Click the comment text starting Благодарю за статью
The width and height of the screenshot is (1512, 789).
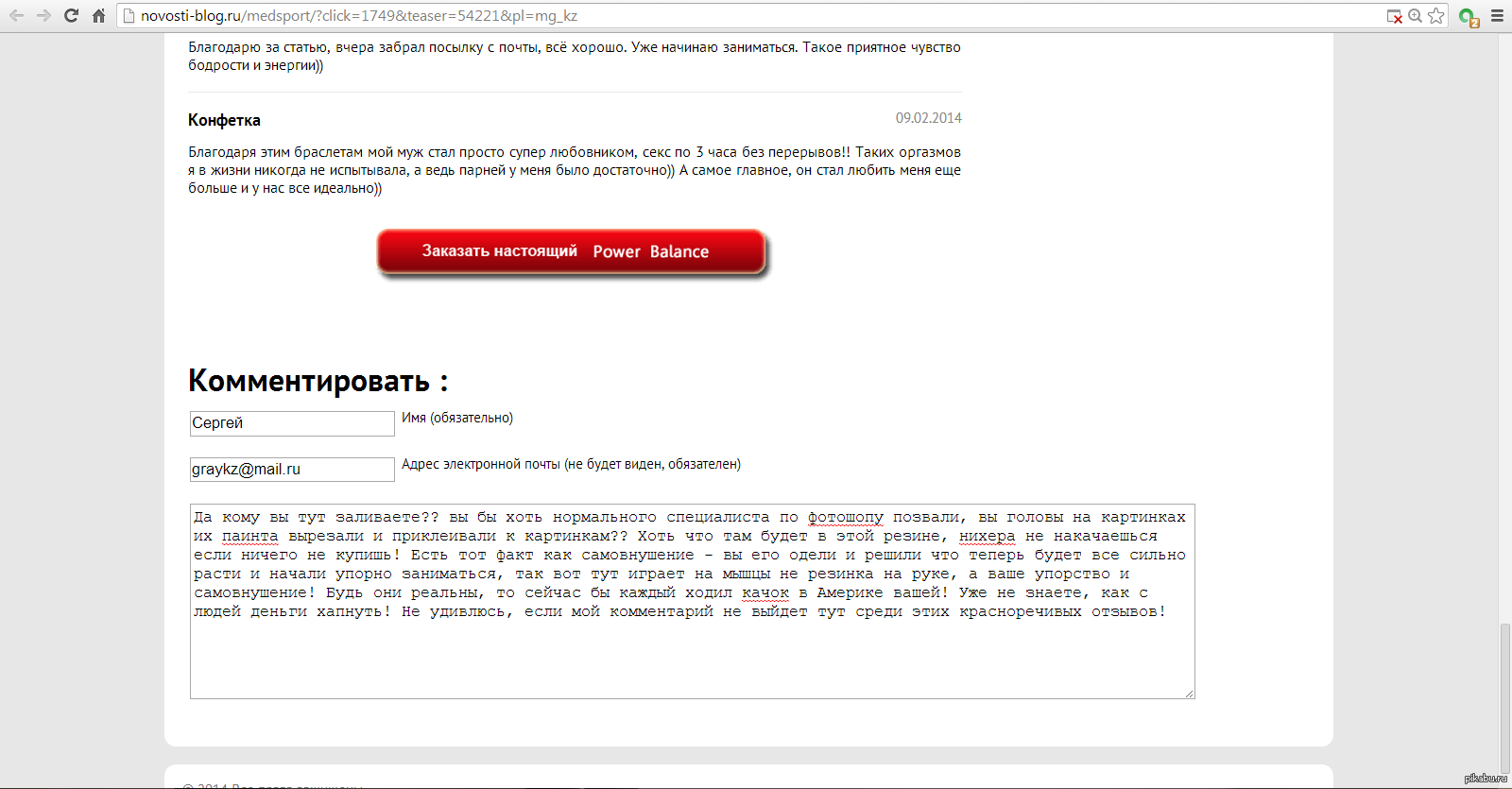point(575,56)
